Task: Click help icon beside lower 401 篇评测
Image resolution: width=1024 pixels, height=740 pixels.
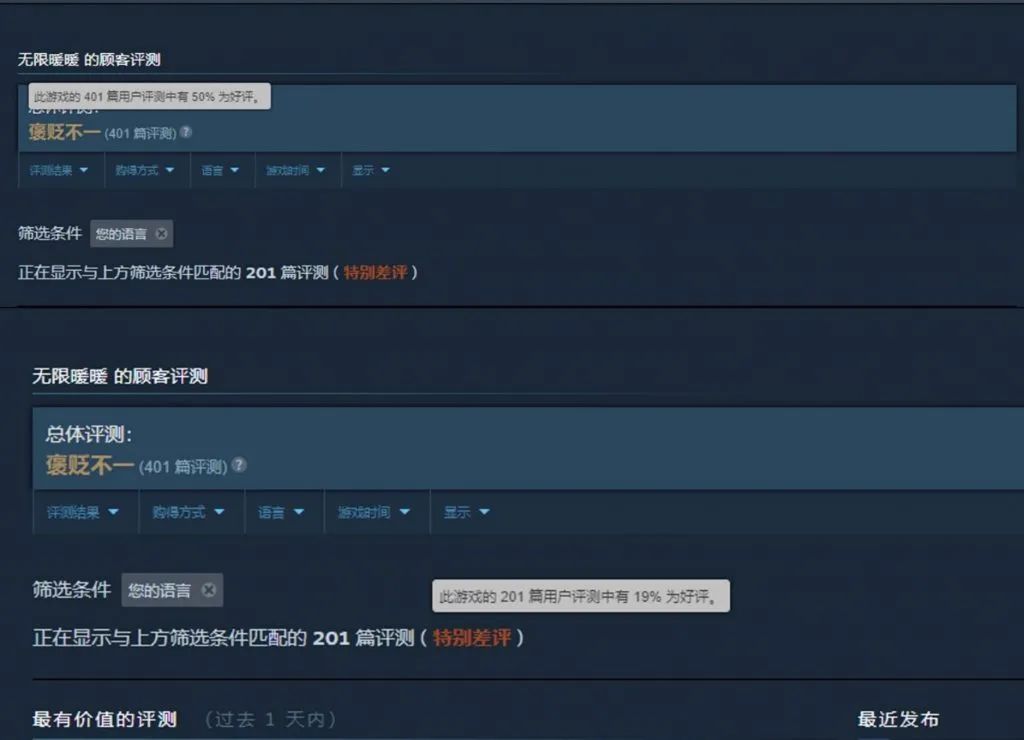Action: 239,465
